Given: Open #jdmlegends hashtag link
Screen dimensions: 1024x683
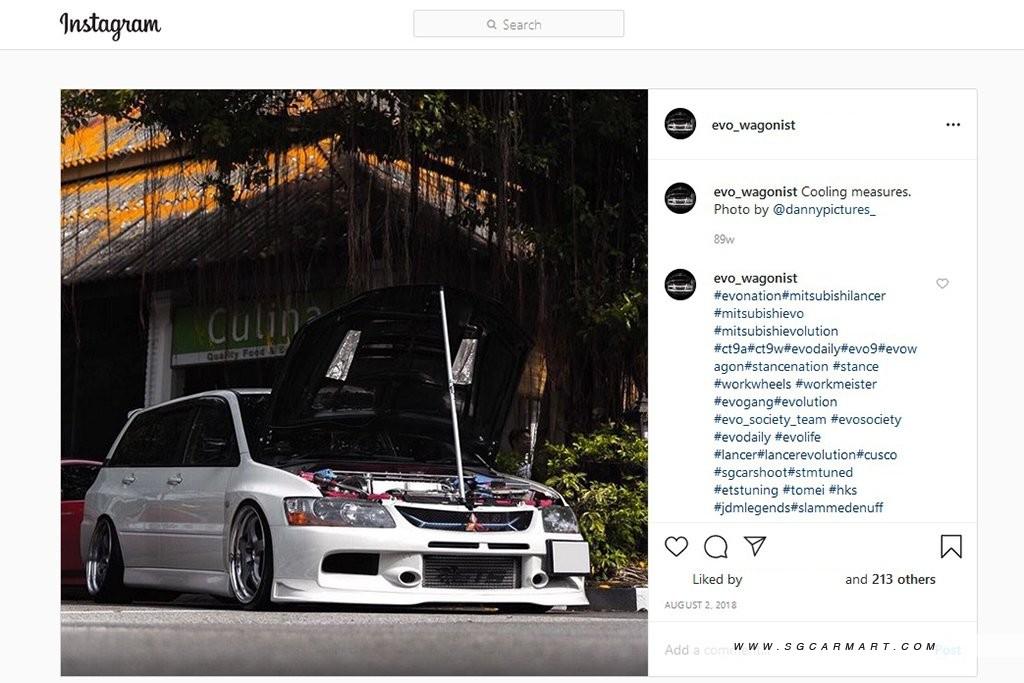Looking at the screenshot, I should tap(752, 507).
